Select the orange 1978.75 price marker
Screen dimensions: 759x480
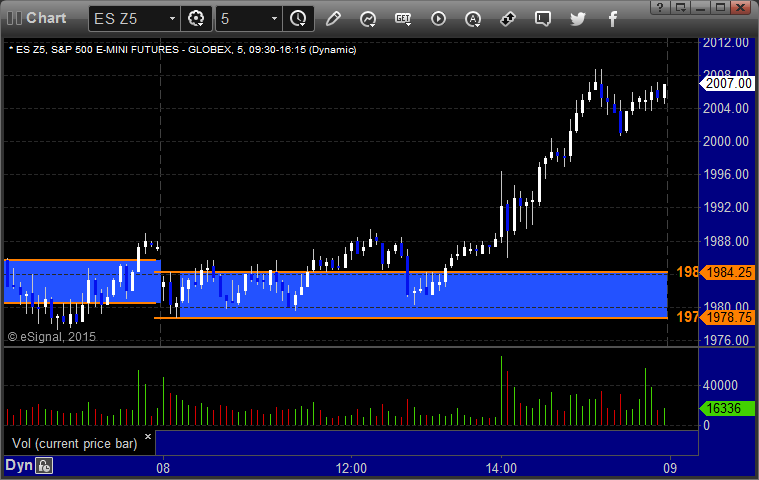(727, 317)
